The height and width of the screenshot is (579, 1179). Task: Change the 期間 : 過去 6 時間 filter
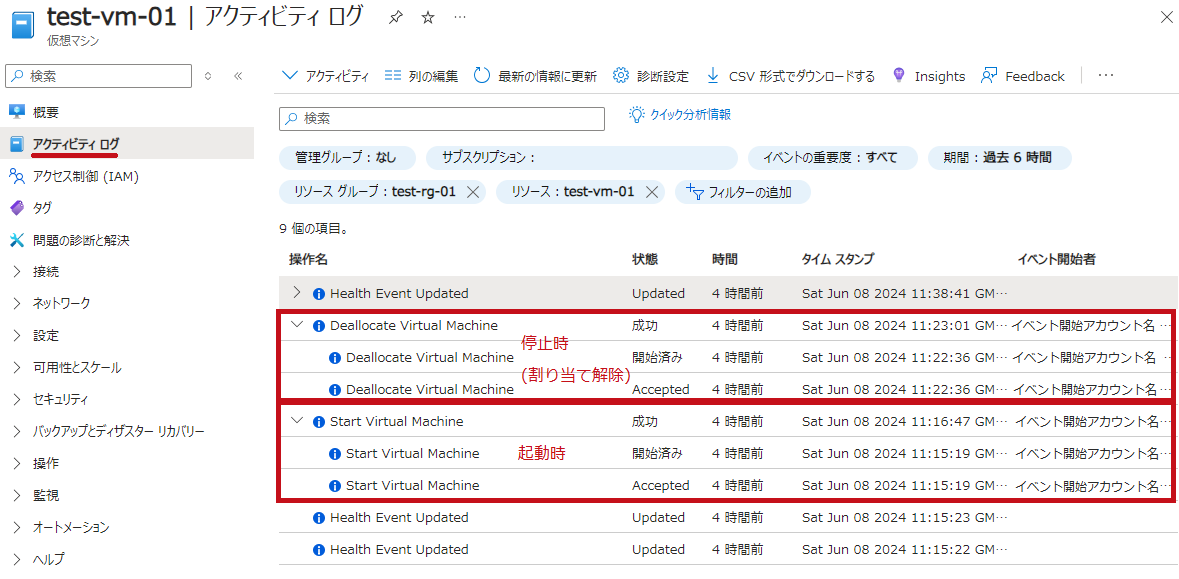coord(1000,158)
